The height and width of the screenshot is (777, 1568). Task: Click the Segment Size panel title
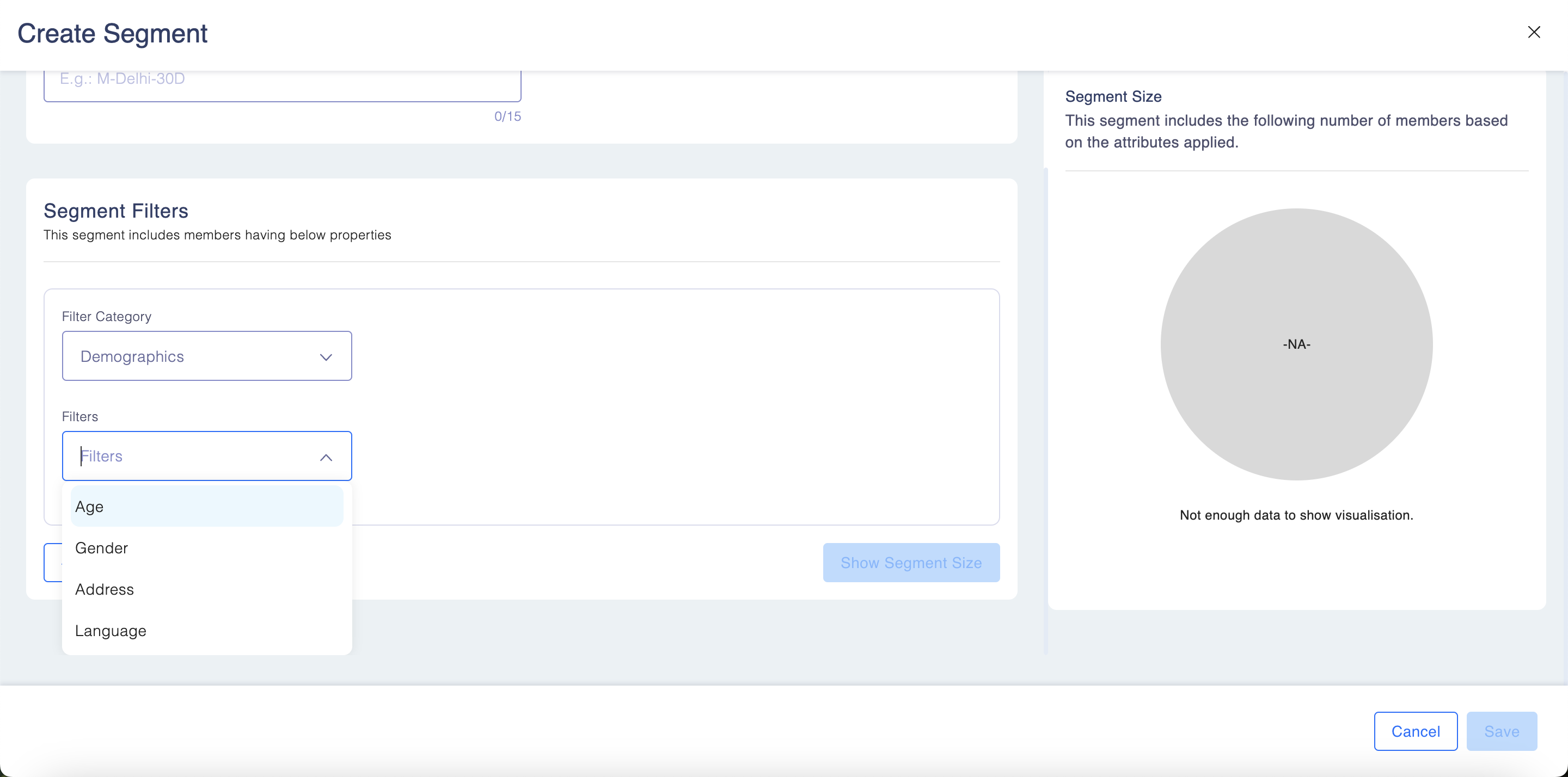[x=1113, y=96]
